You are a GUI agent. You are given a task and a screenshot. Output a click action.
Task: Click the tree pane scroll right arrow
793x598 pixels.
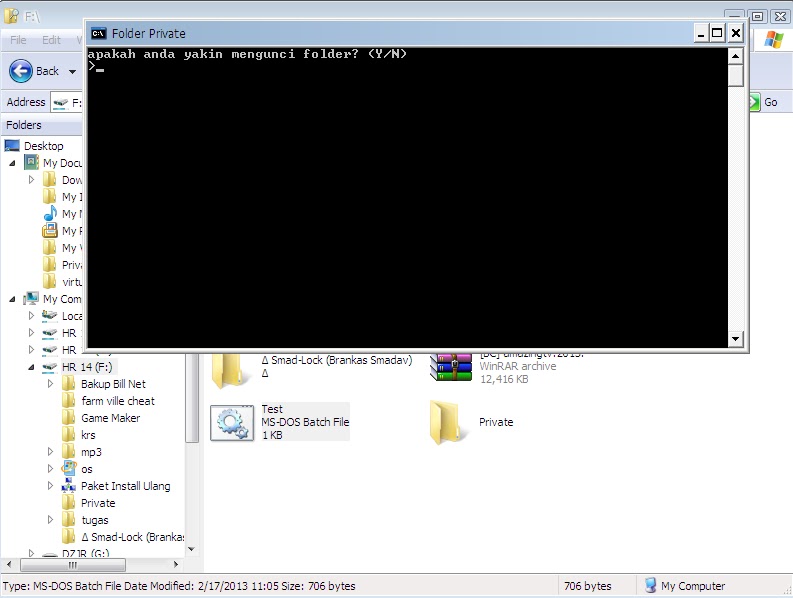(x=175, y=564)
